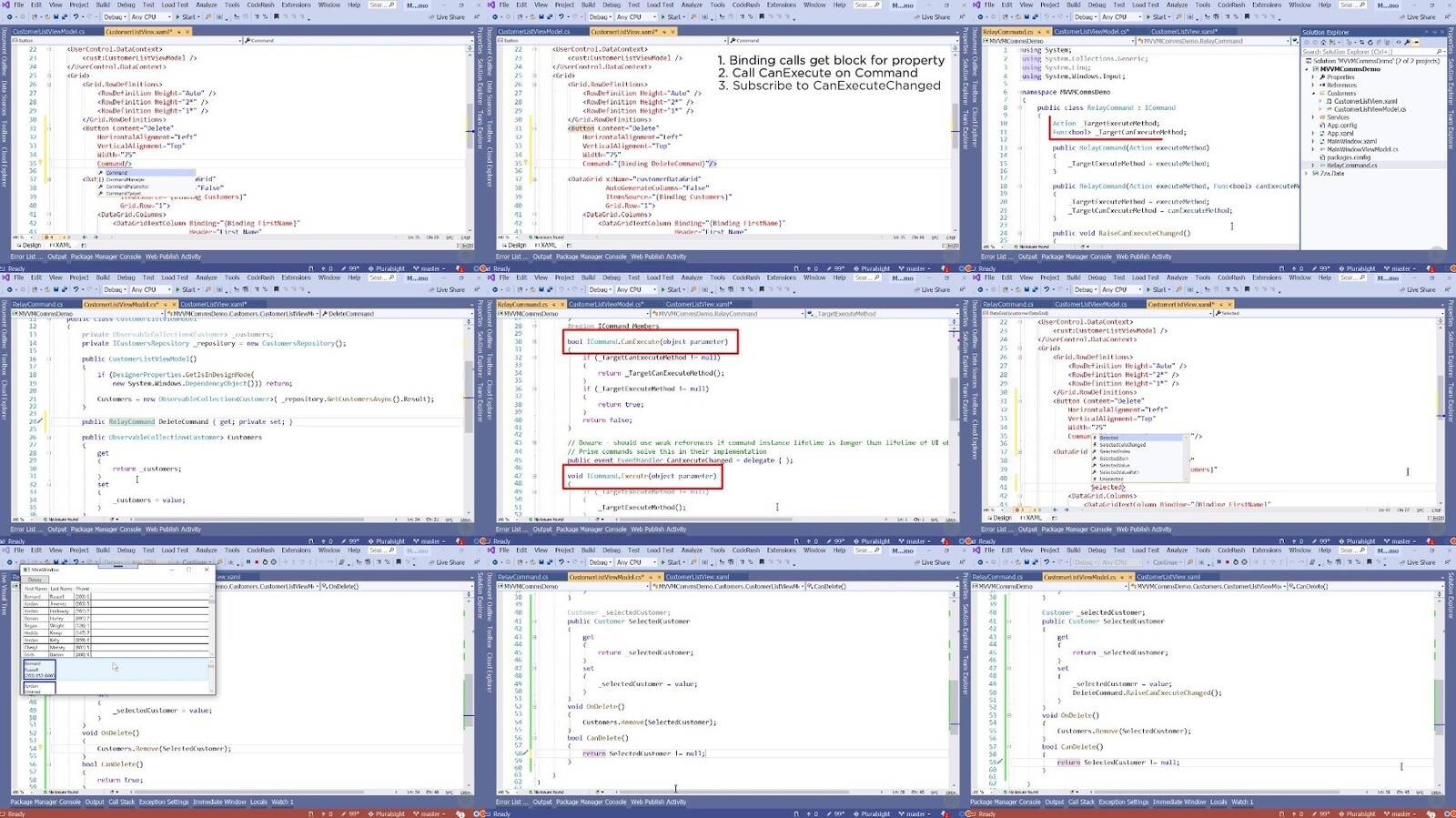Image resolution: width=1456 pixels, height=818 pixels.
Task: Close CustomerListView.xaml* tab in top-left panel
Action: pyautogui.click(x=187, y=32)
